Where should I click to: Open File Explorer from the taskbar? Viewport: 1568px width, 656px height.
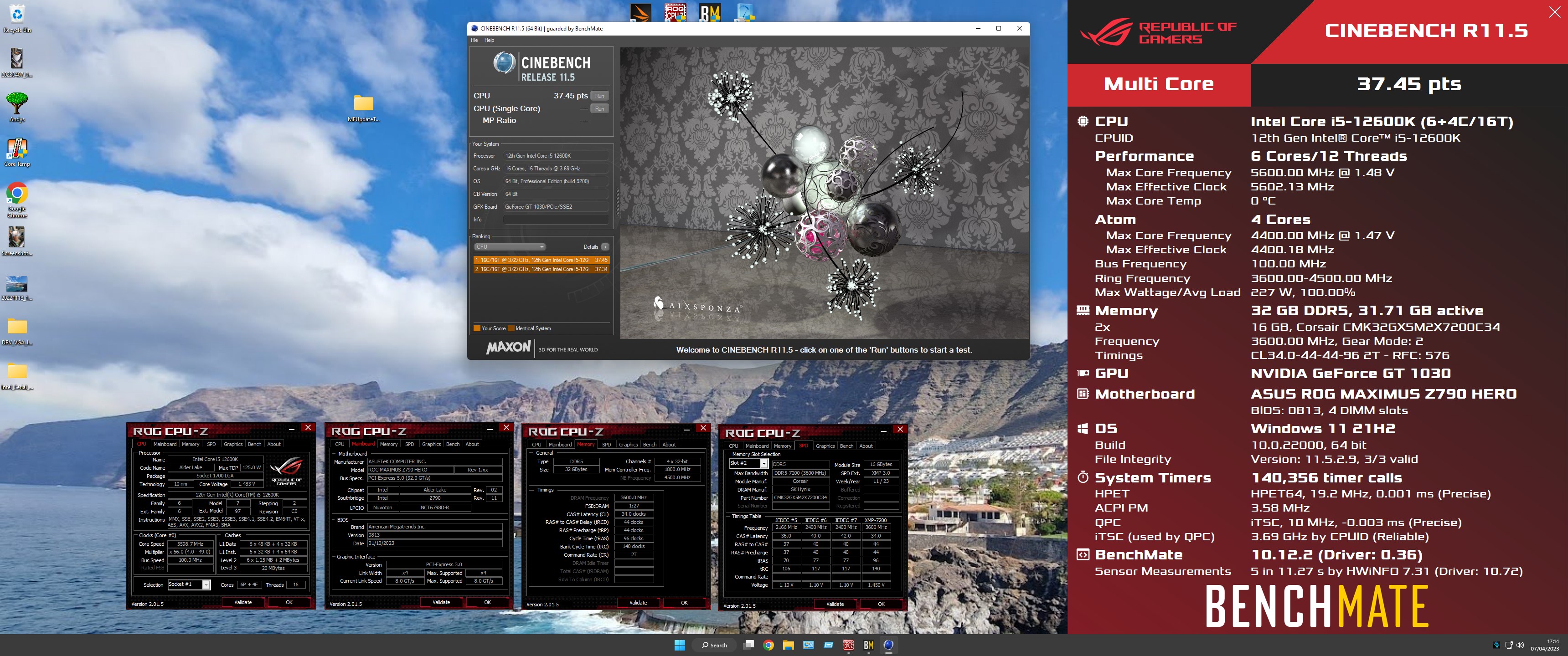pos(788,645)
